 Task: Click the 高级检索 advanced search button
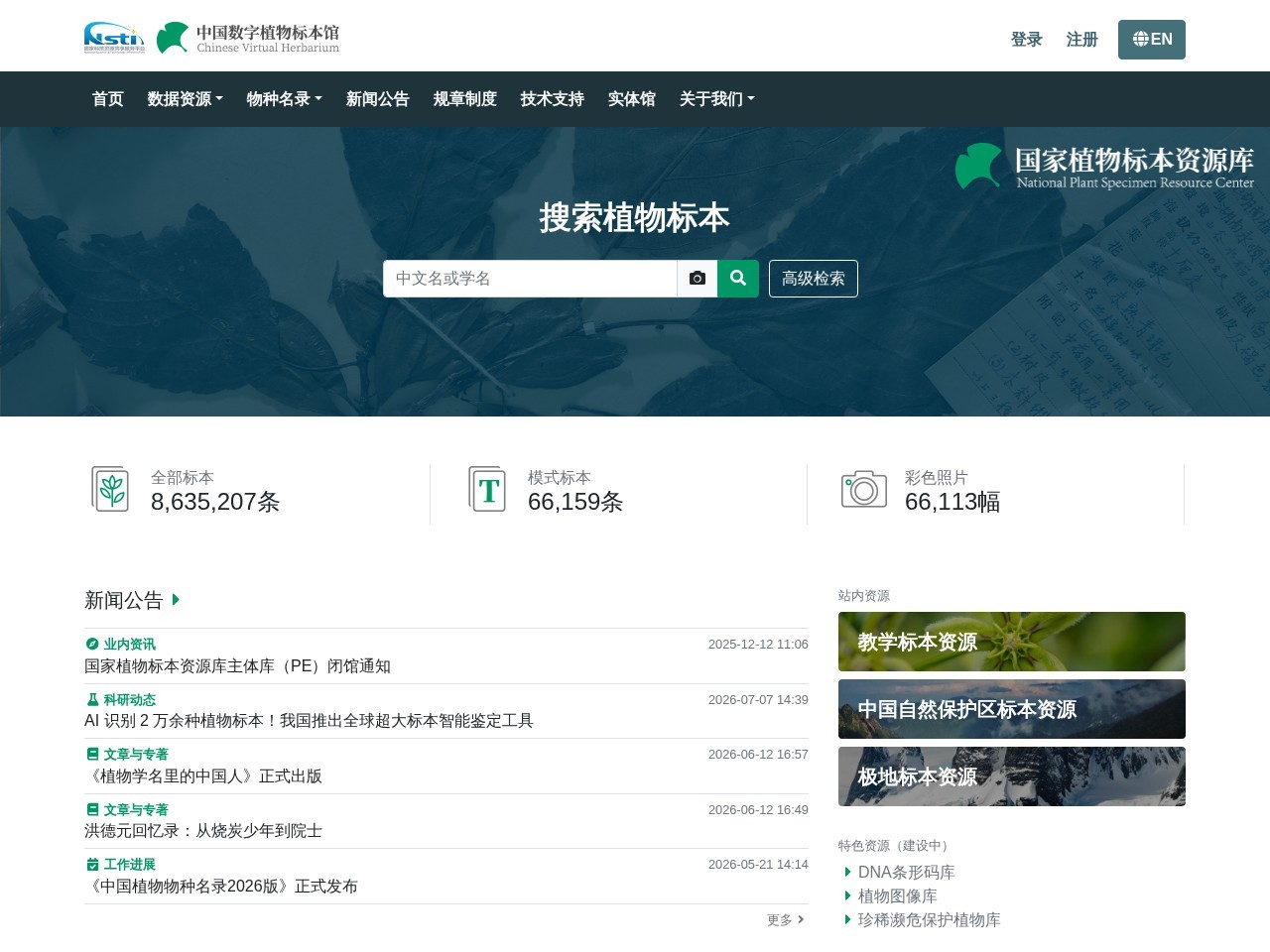click(814, 279)
